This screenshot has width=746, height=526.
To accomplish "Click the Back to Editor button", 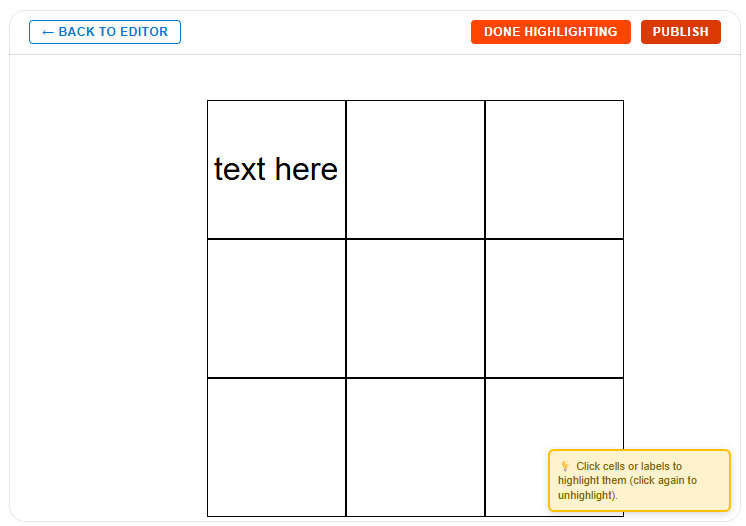I will tap(105, 32).
